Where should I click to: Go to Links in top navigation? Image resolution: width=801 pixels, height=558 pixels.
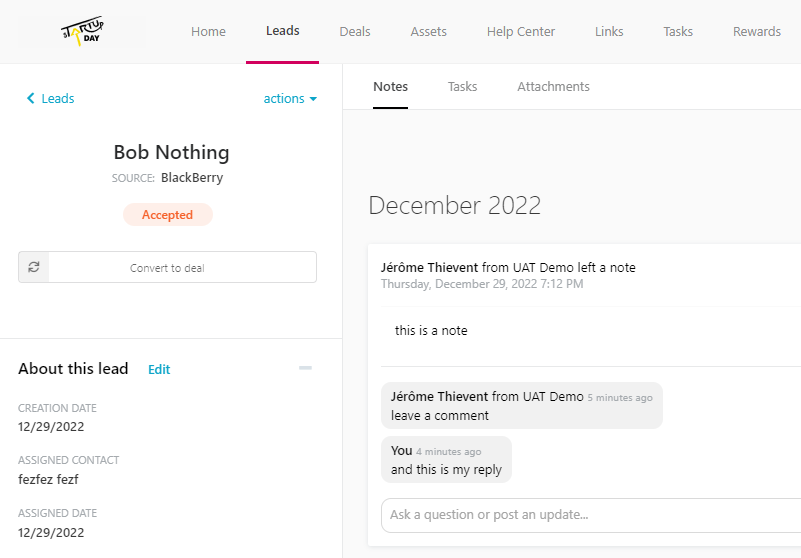[x=609, y=31]
